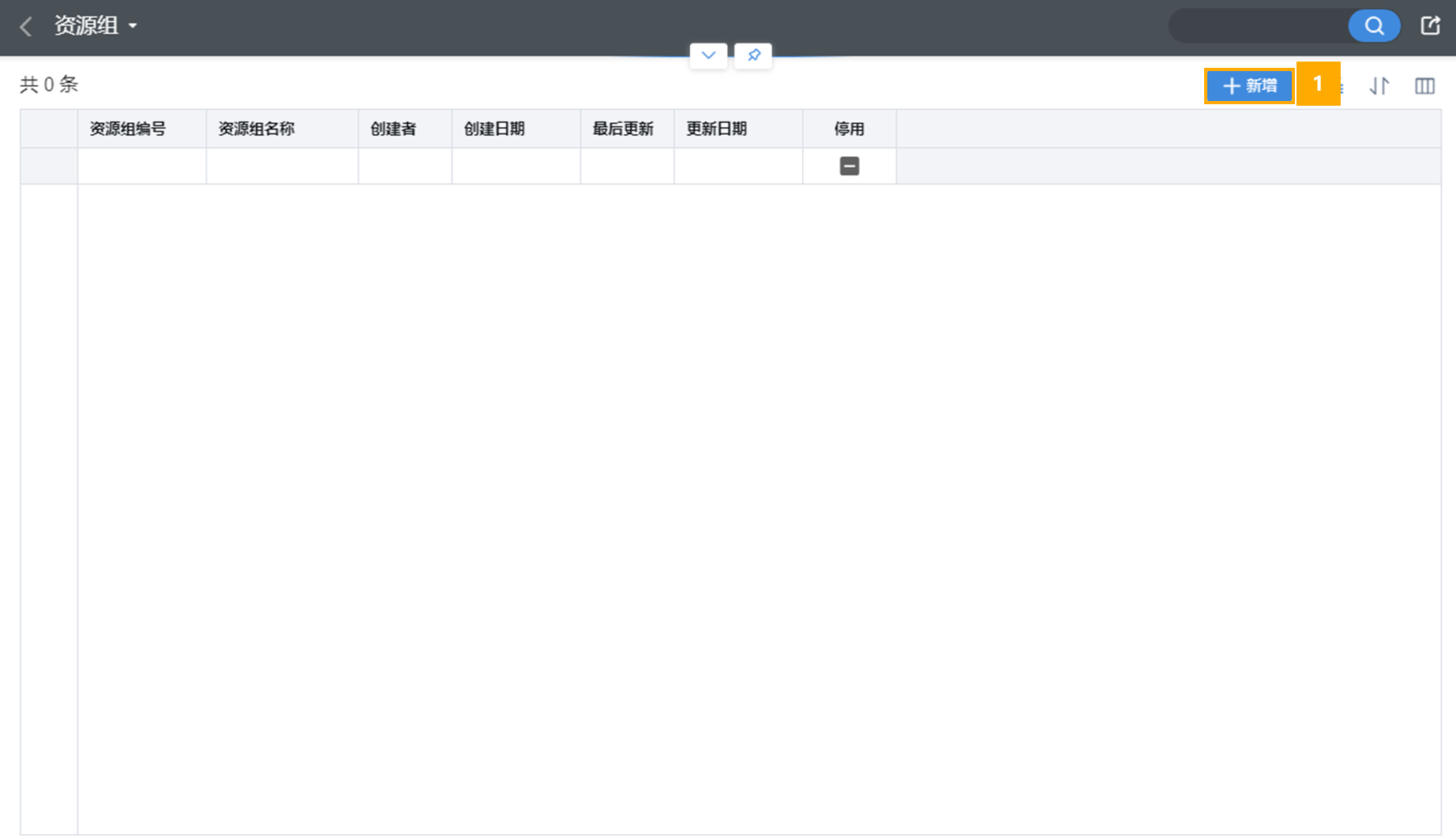Image resolution: width=1456 pixels, height=839 pixels.
Task: Click the blue search magnifier button
Action: 1374,25
